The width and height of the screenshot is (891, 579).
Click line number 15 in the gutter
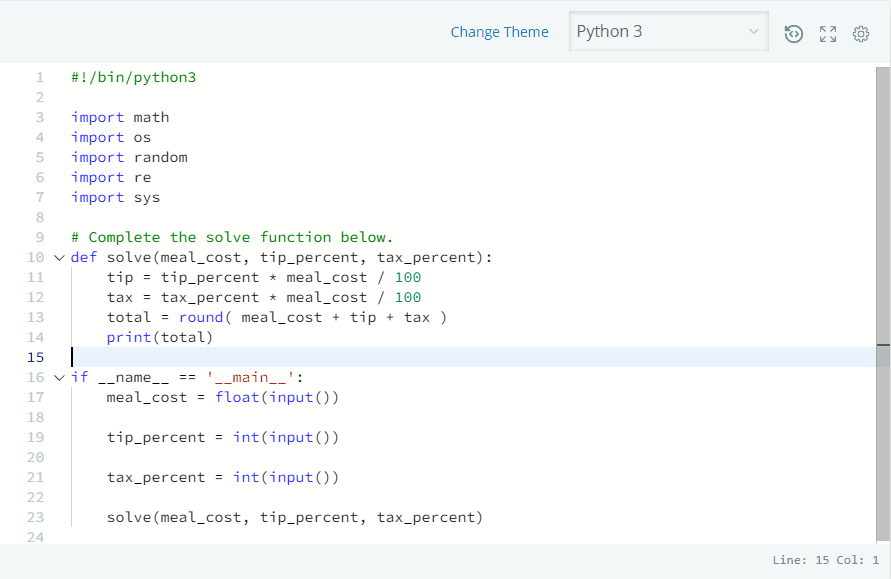(35, 357)
